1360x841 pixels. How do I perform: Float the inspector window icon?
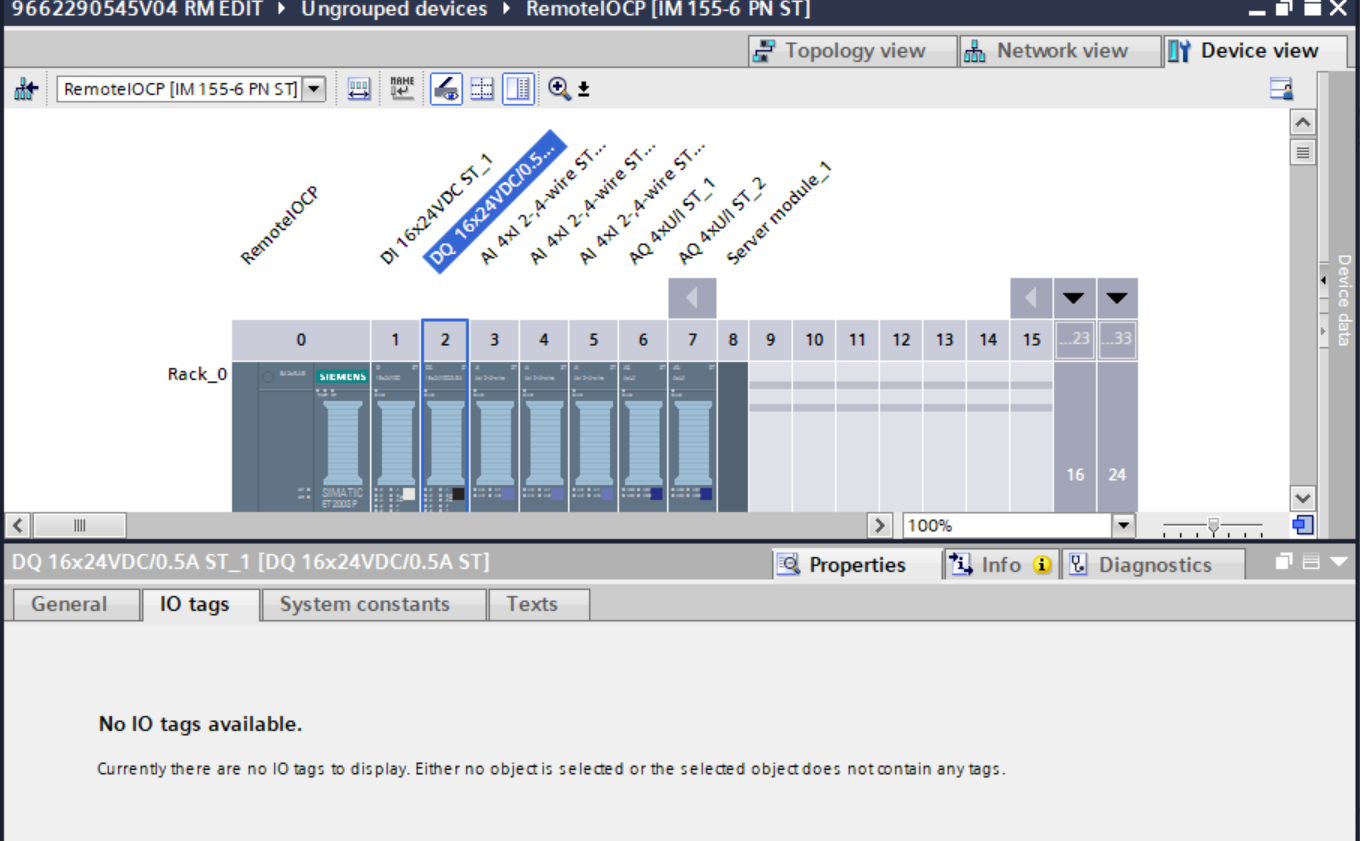[1285, 562]
